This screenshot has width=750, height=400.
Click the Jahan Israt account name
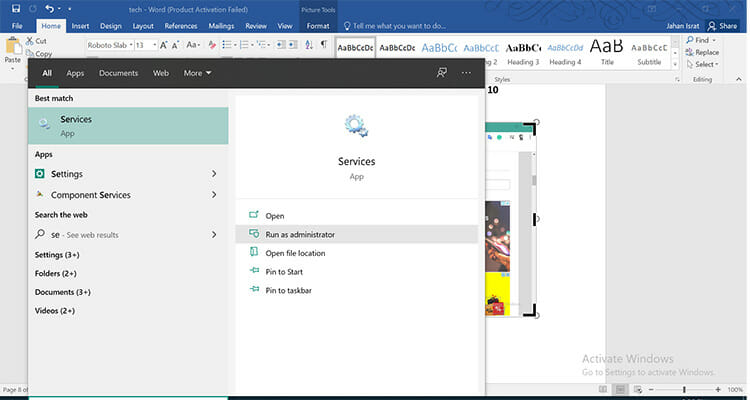click(683, 26)
